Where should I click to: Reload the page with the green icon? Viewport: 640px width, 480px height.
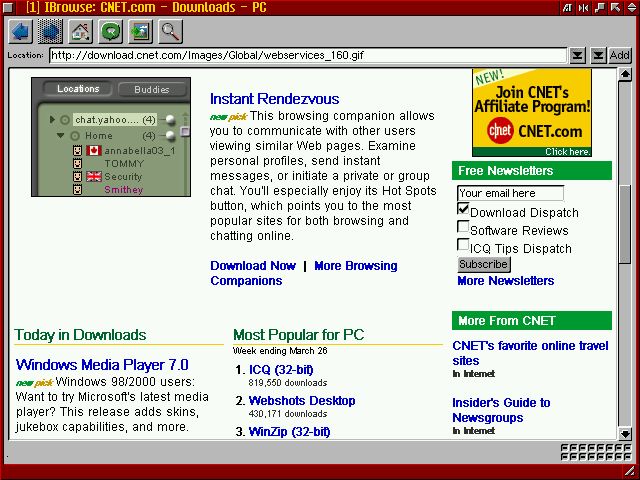(111, 31)
